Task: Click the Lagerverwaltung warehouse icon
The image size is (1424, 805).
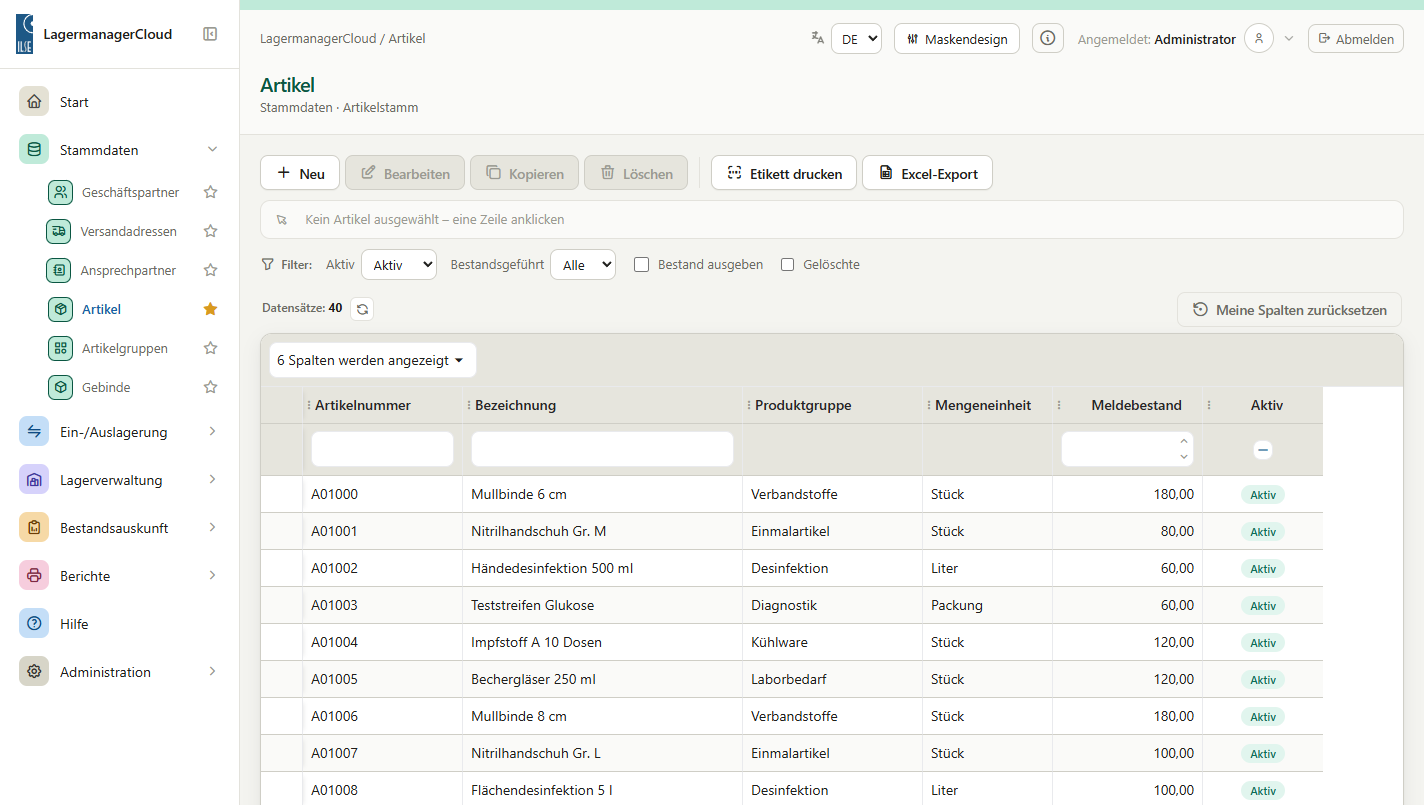Action: point(34,480)
